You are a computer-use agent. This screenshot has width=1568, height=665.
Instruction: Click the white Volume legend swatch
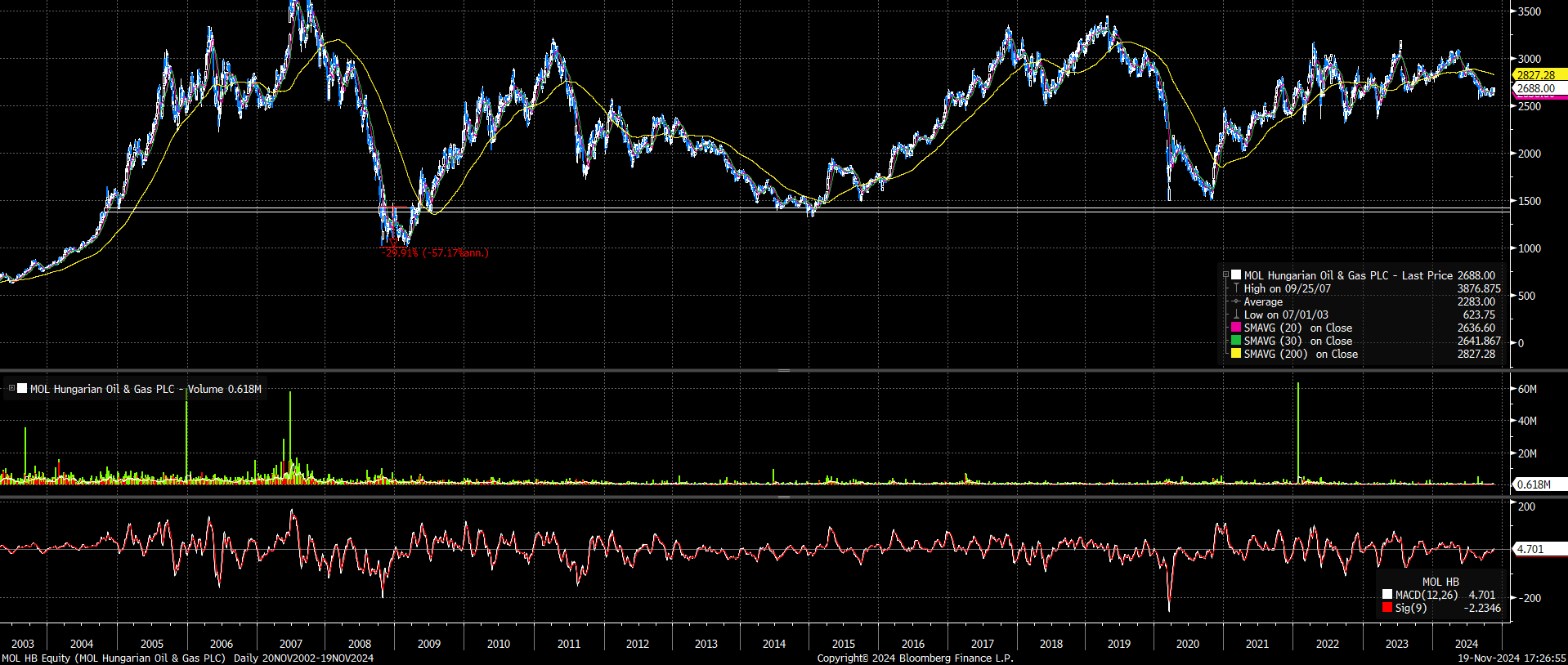(x=22, y=389)
